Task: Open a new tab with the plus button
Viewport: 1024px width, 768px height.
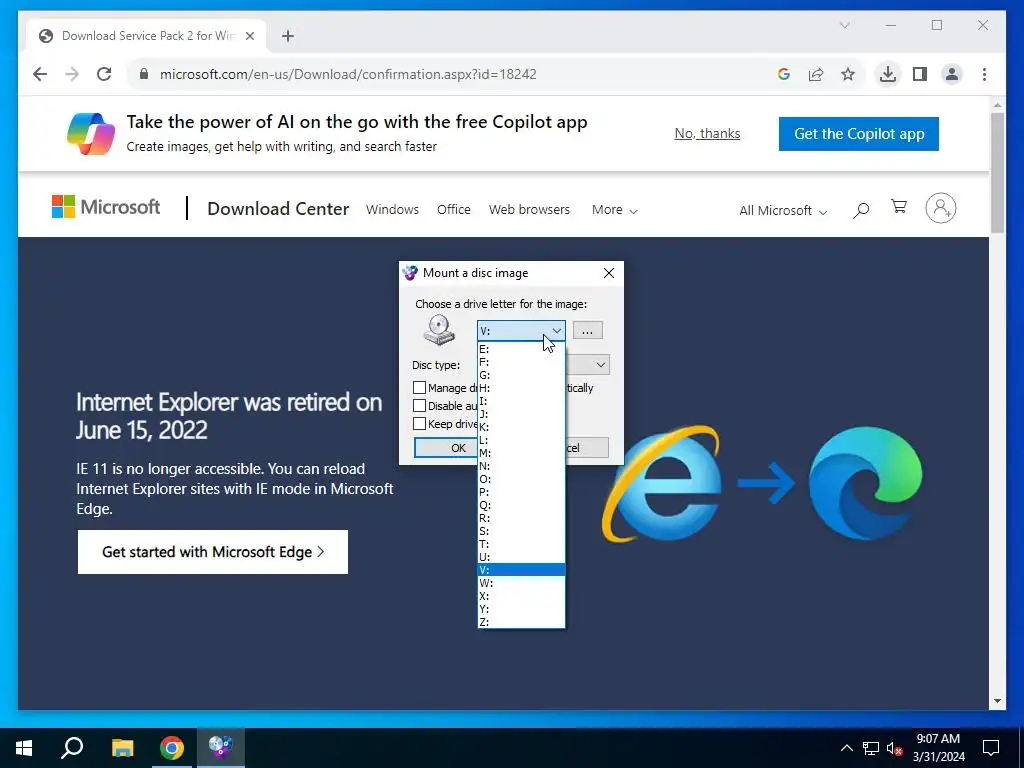Action: coord(288,36)
